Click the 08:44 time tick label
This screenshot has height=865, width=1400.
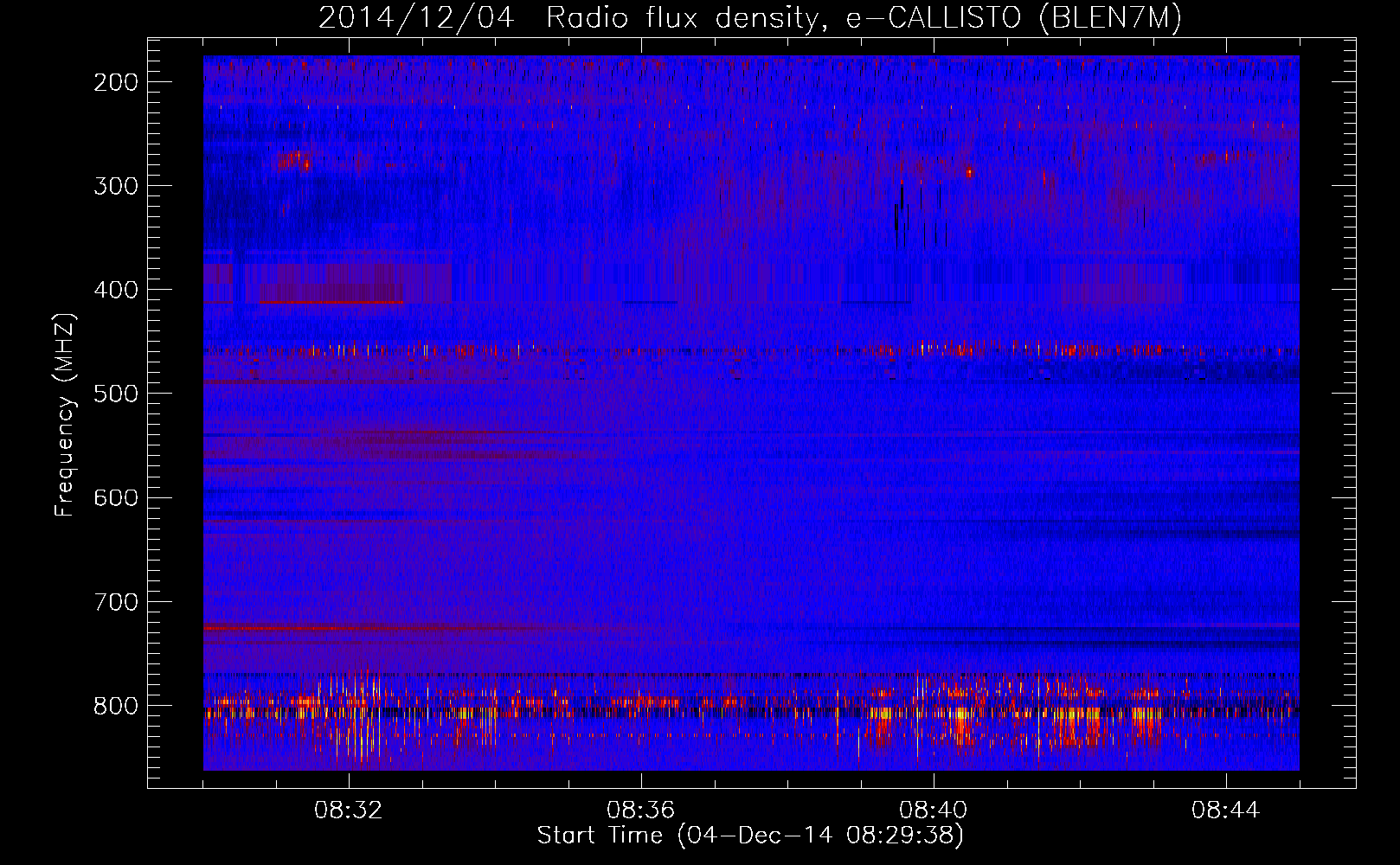click(1226, 811)
